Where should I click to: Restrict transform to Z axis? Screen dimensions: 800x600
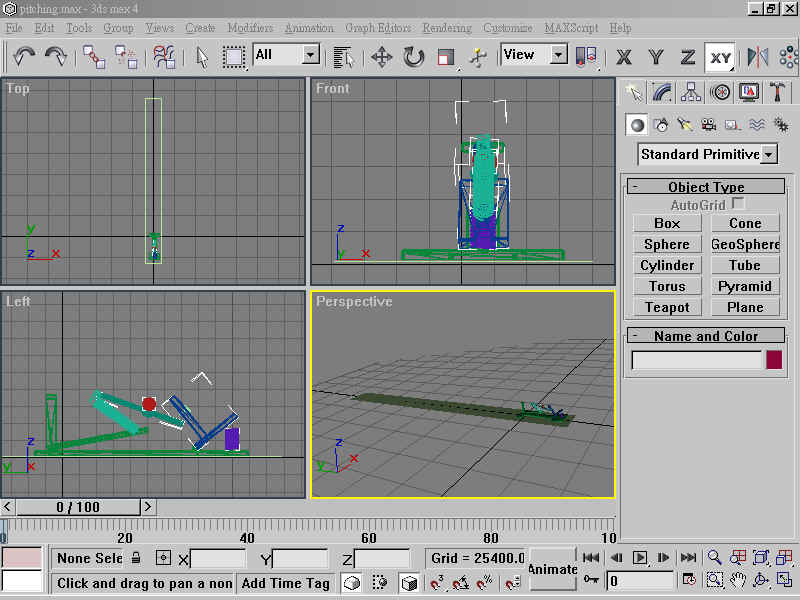coord(688,57)
